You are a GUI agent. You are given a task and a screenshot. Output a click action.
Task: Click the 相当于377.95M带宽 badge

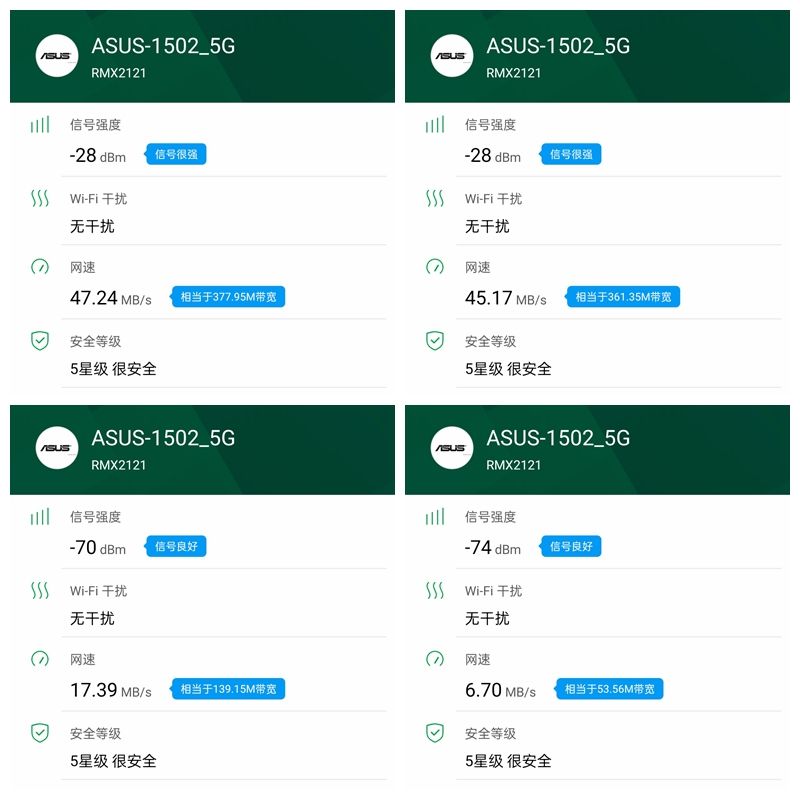pos(228,297)
